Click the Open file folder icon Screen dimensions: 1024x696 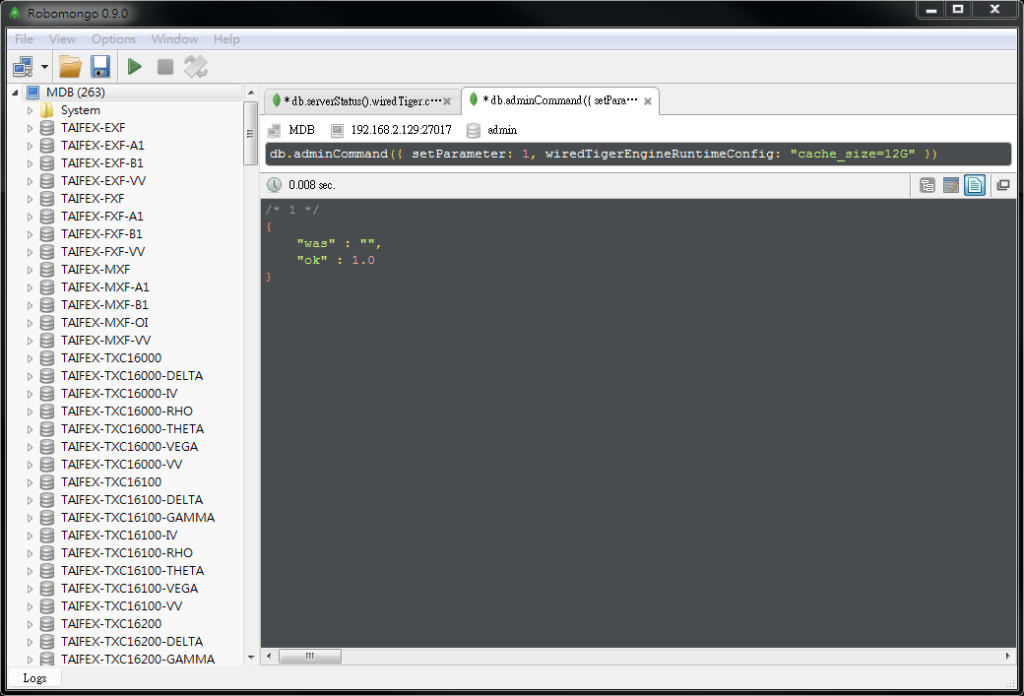pyautogui.click(x=70, y=67)
